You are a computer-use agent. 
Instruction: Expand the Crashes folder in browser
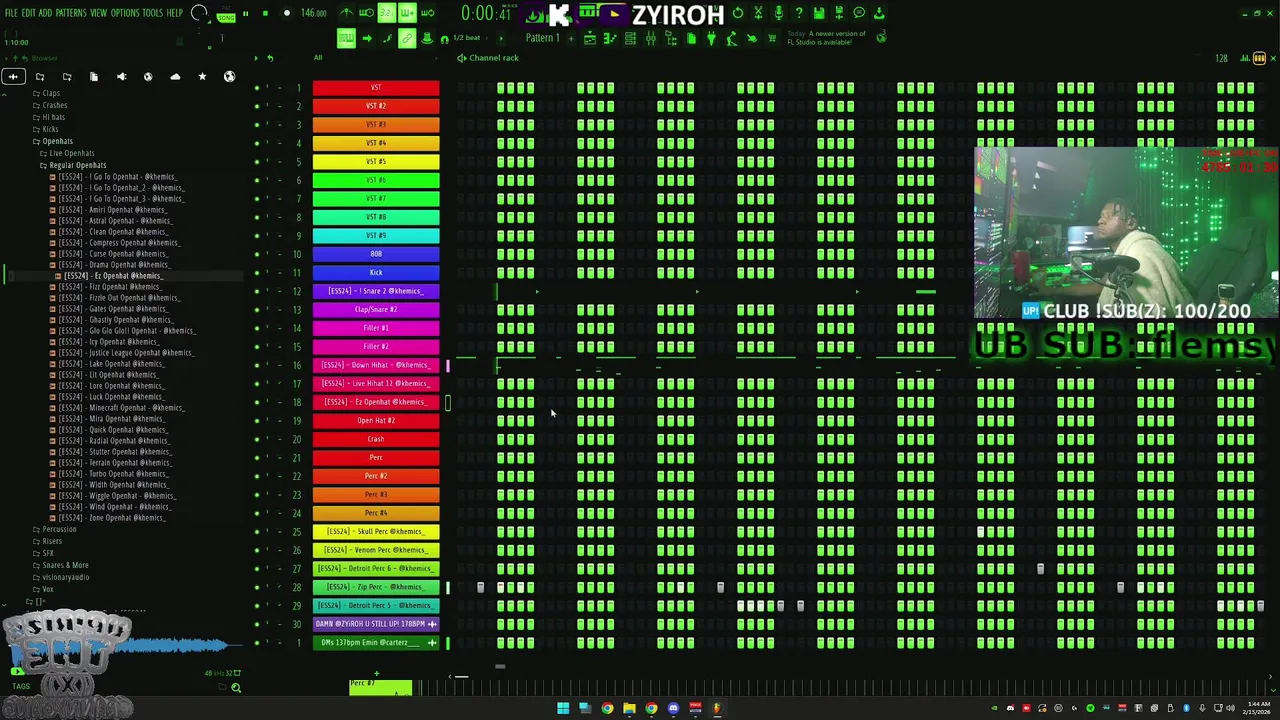point(54,105)
